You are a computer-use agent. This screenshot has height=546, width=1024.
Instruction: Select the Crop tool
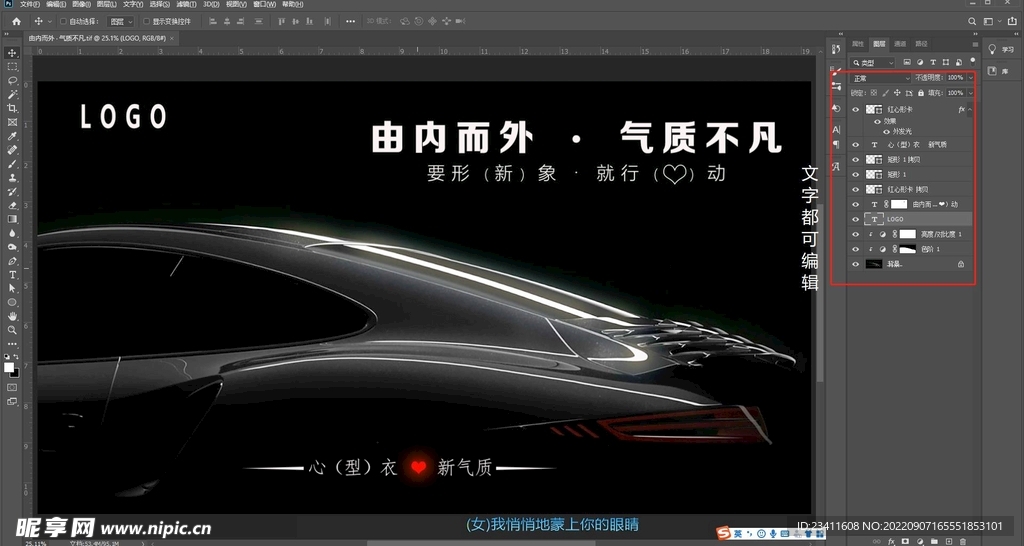[x=12, y=108]
